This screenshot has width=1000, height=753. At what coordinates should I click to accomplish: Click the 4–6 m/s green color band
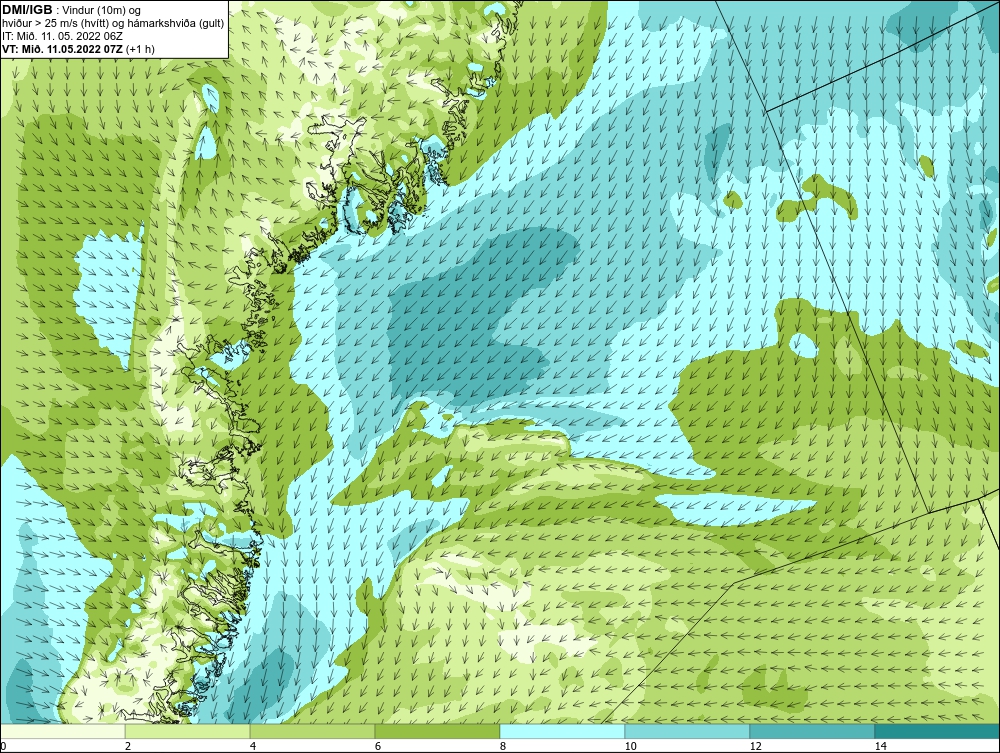[x=312, y=731]
